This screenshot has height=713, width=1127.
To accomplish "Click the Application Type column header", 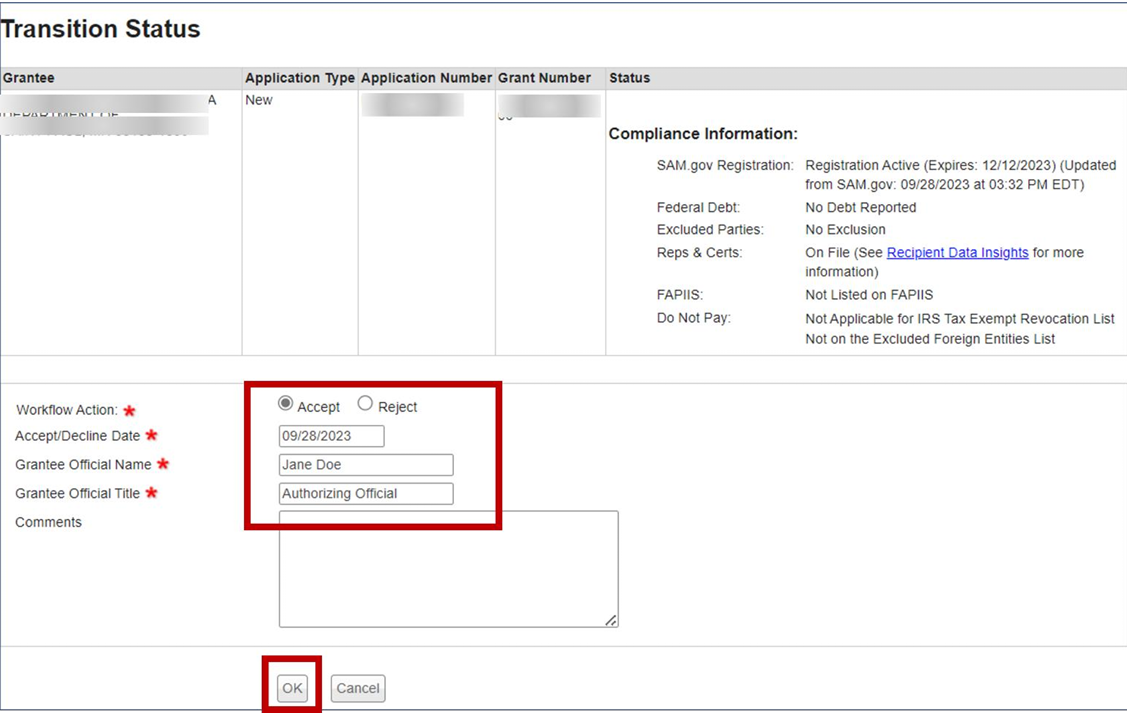I will (299, 78).
